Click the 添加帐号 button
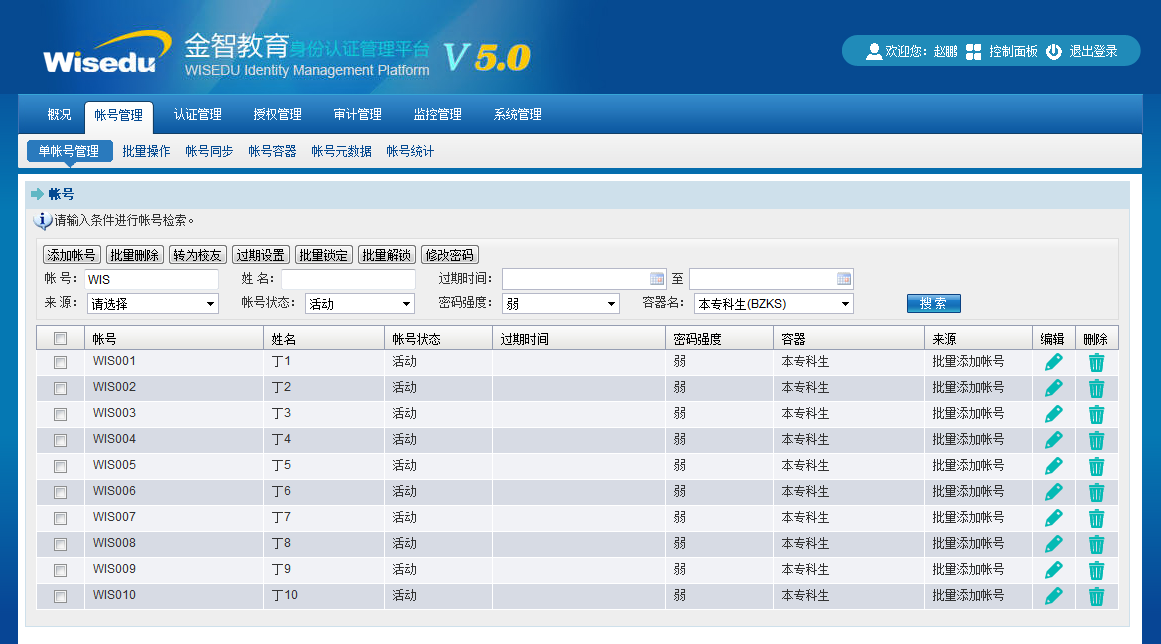 point(72,255)
